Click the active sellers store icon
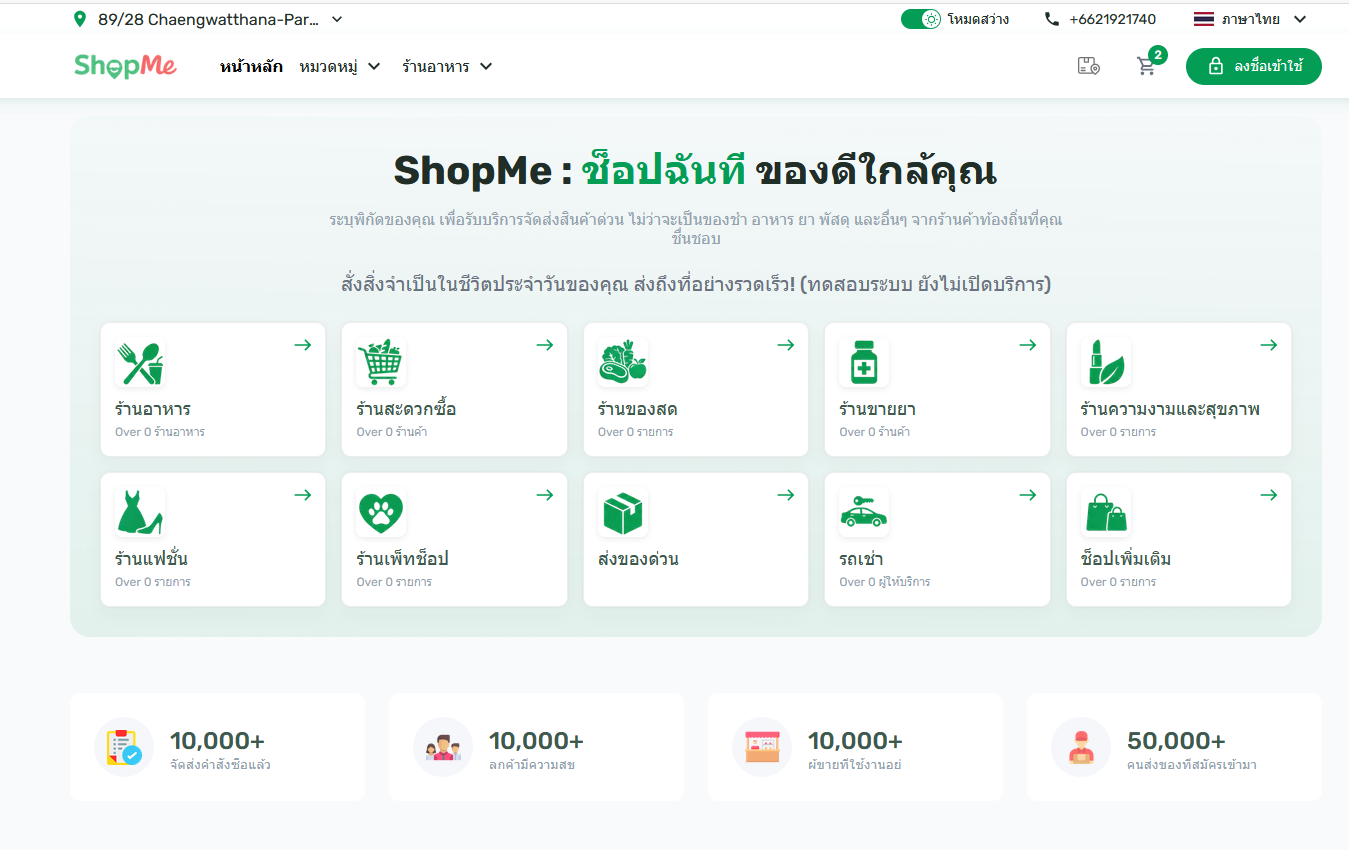Image resolution: width=1349 pixels, height=850 pixels. (x=762, y=747)
